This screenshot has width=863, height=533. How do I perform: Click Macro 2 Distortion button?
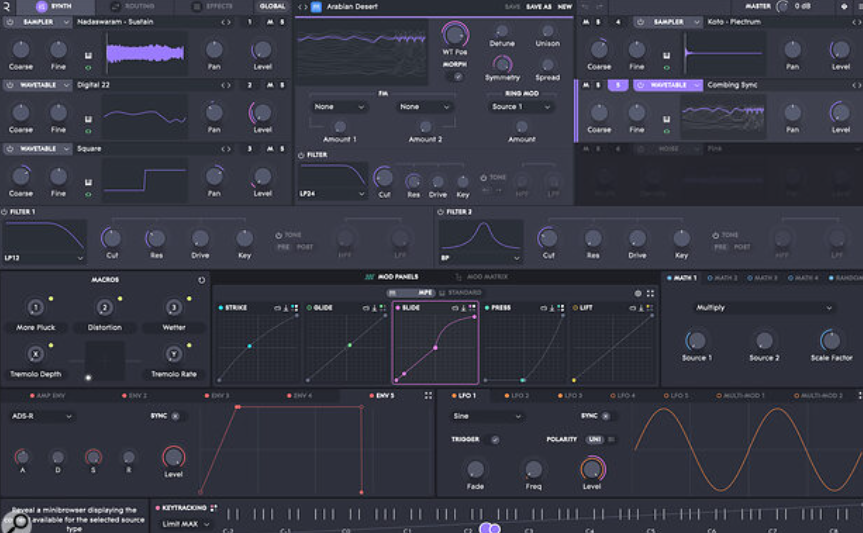[105, 307]
